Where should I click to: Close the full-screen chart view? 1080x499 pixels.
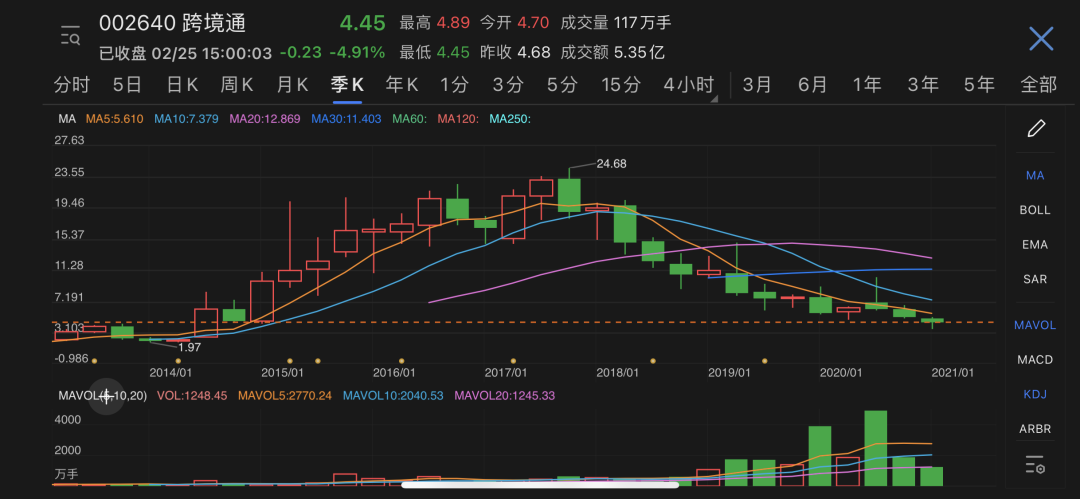tap(1041, 39)
